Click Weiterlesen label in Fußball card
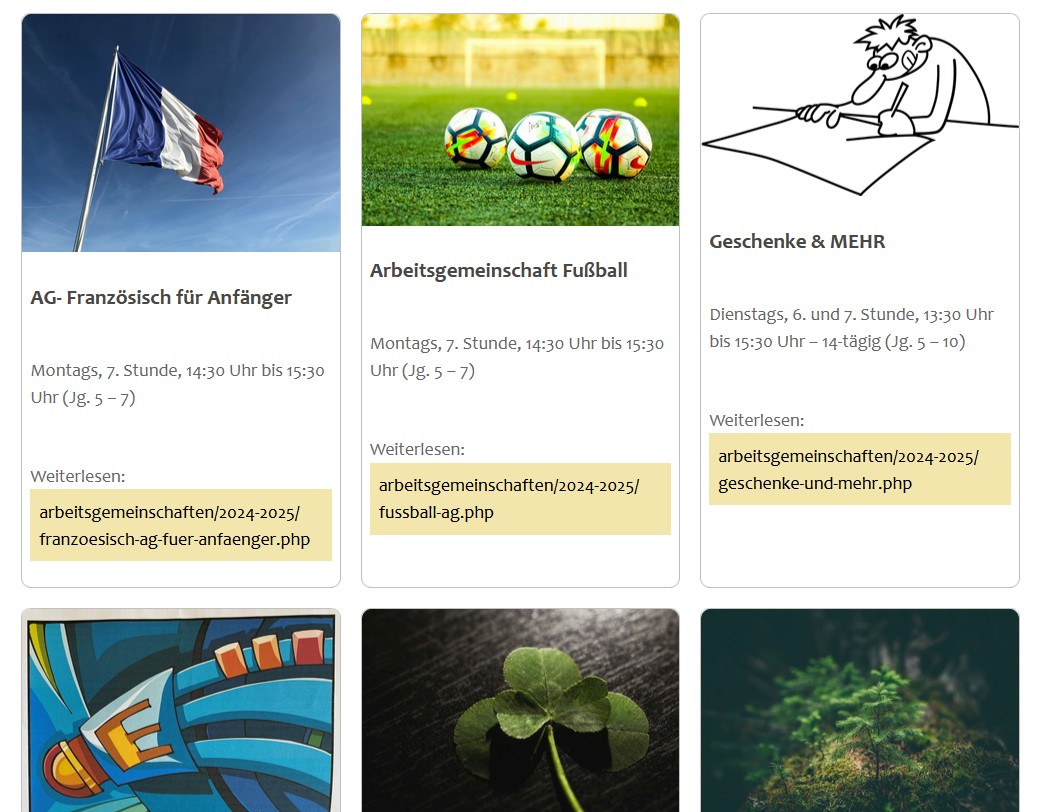 point(417,449)
